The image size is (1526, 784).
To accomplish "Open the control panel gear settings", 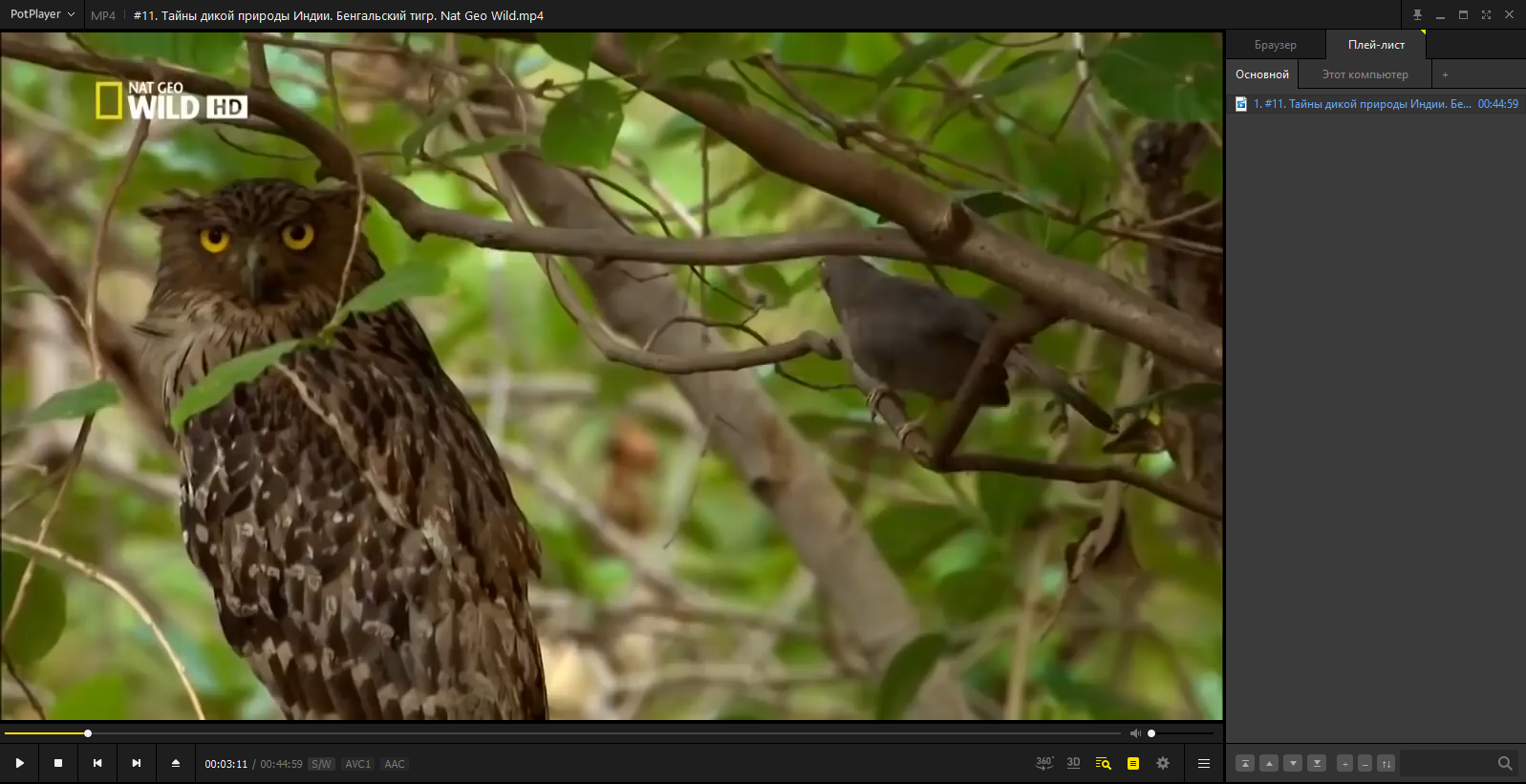I will click(1163, 763).
